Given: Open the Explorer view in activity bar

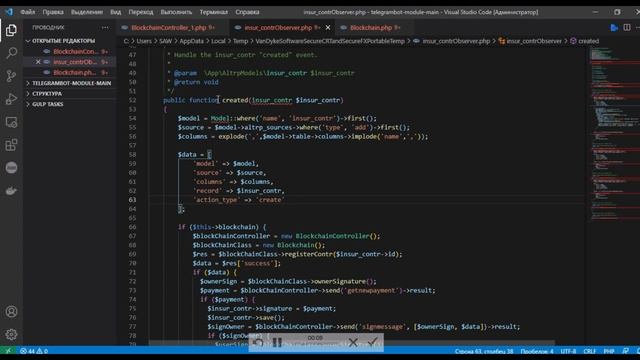Looking at the screenshot, I should coord(11,30).
